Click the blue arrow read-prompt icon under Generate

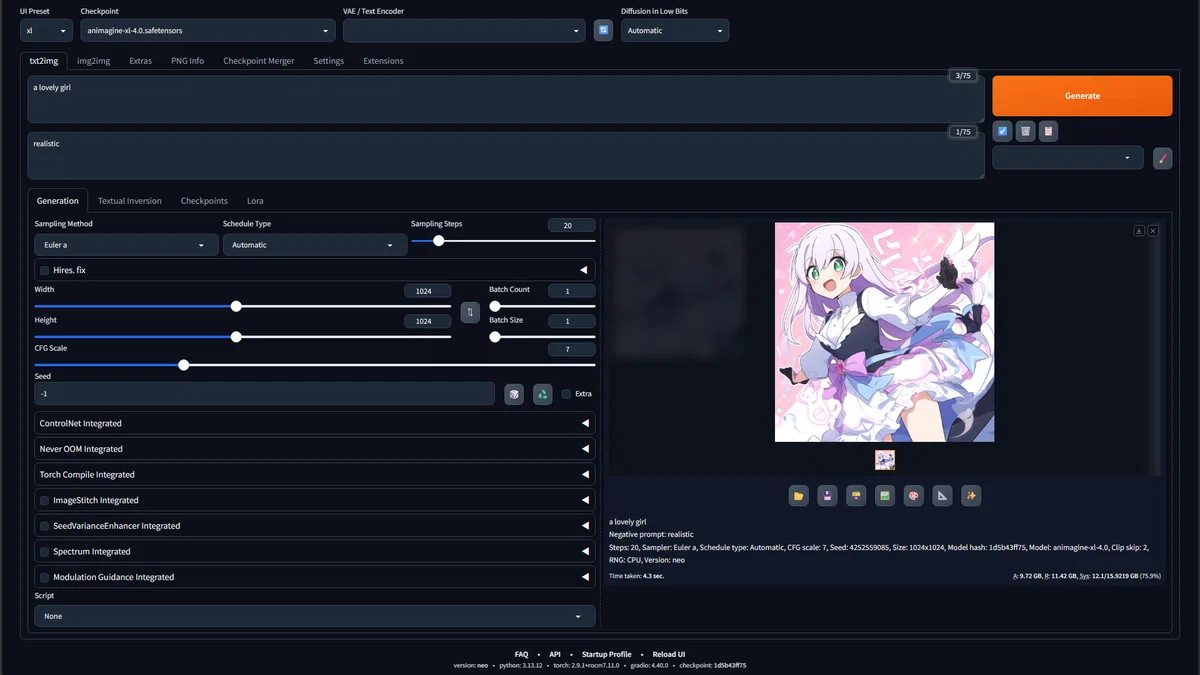pos(1003,131)
